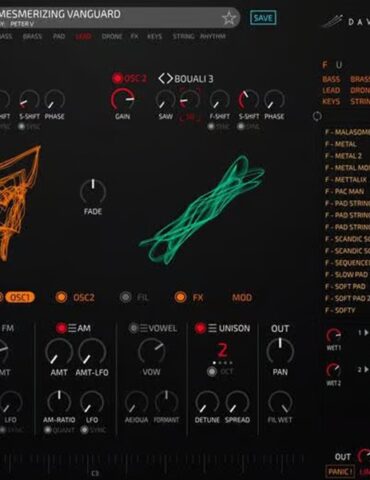This screenshot has width=370, height=480.
Task: Switch to the OSC2 section tab label
Action: [84, 297]
